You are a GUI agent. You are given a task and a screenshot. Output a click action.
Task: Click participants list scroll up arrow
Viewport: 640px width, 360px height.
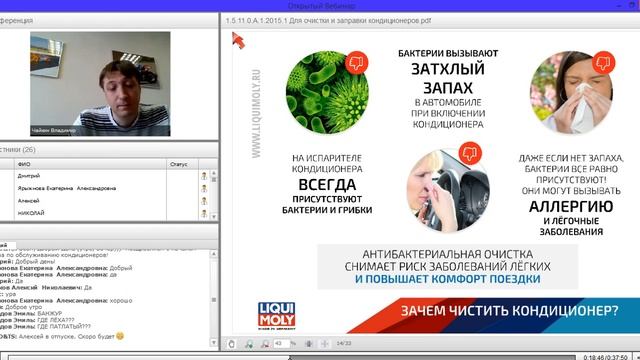click(x=214, y=173)
